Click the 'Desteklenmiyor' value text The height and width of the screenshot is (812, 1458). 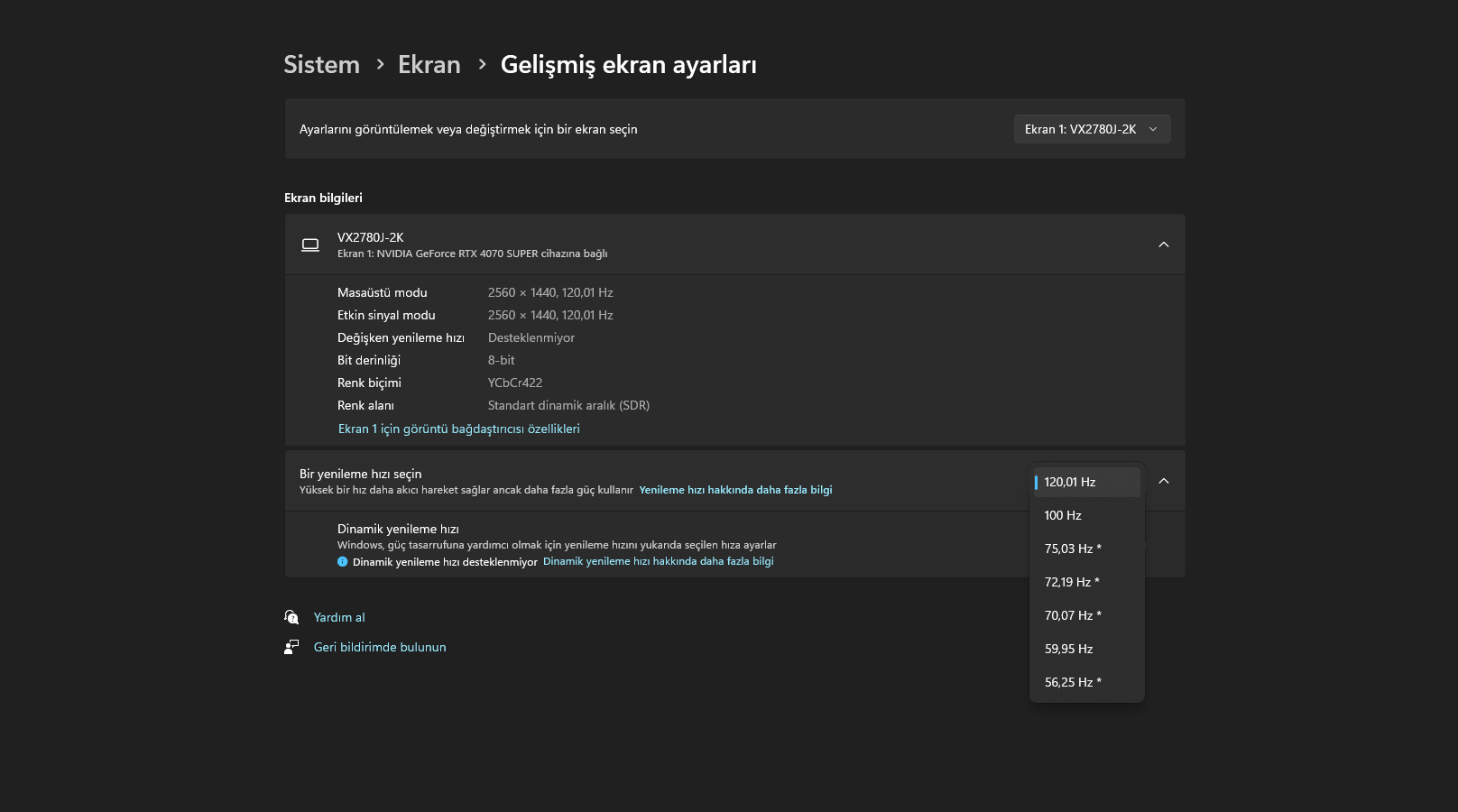click(531, 337)
